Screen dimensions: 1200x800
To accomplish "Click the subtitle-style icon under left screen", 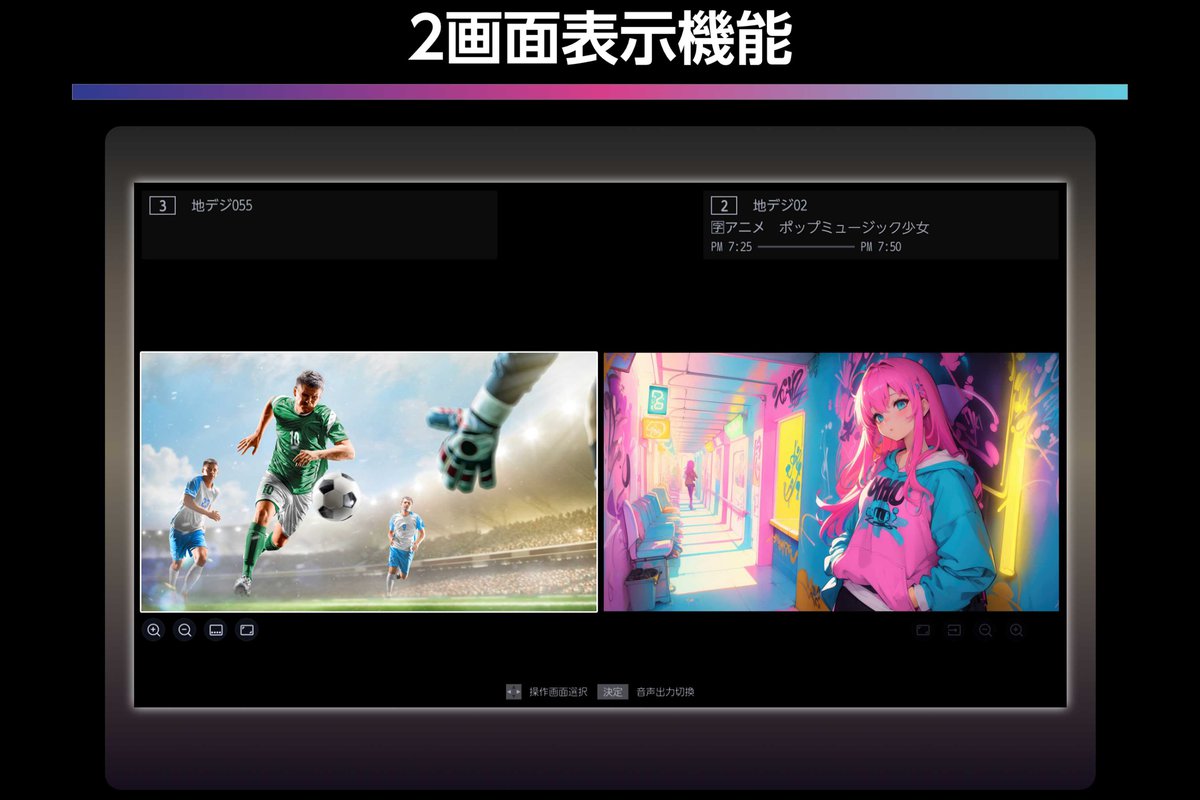I will point(215,631).
